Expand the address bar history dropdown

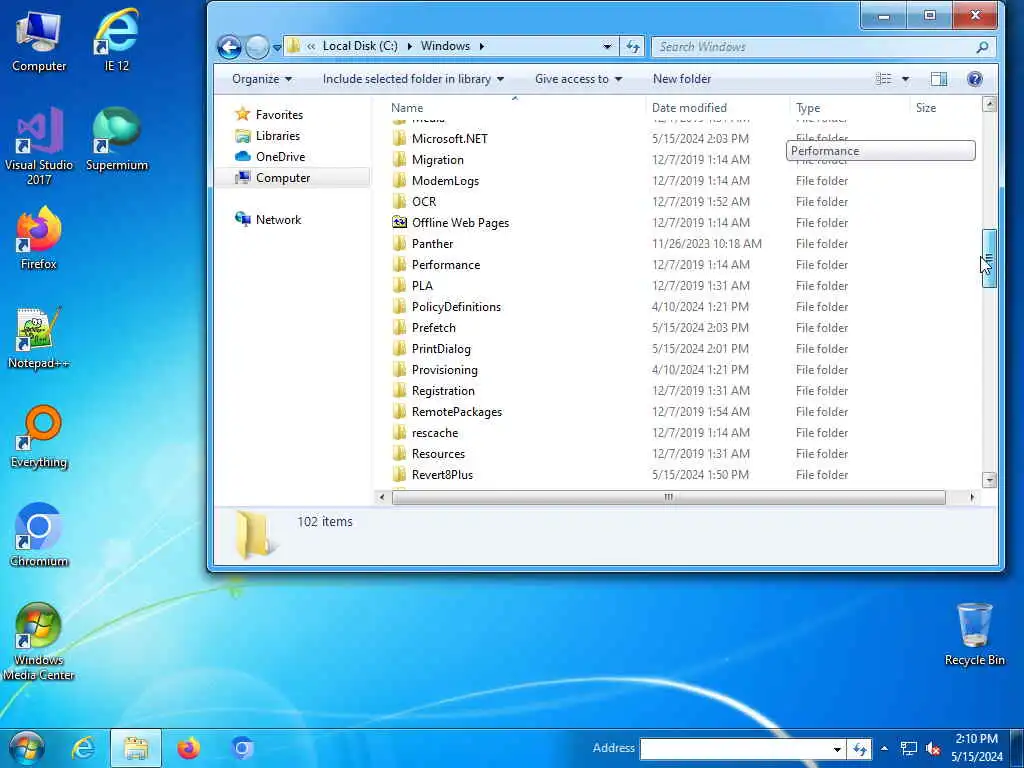(607, 46)
